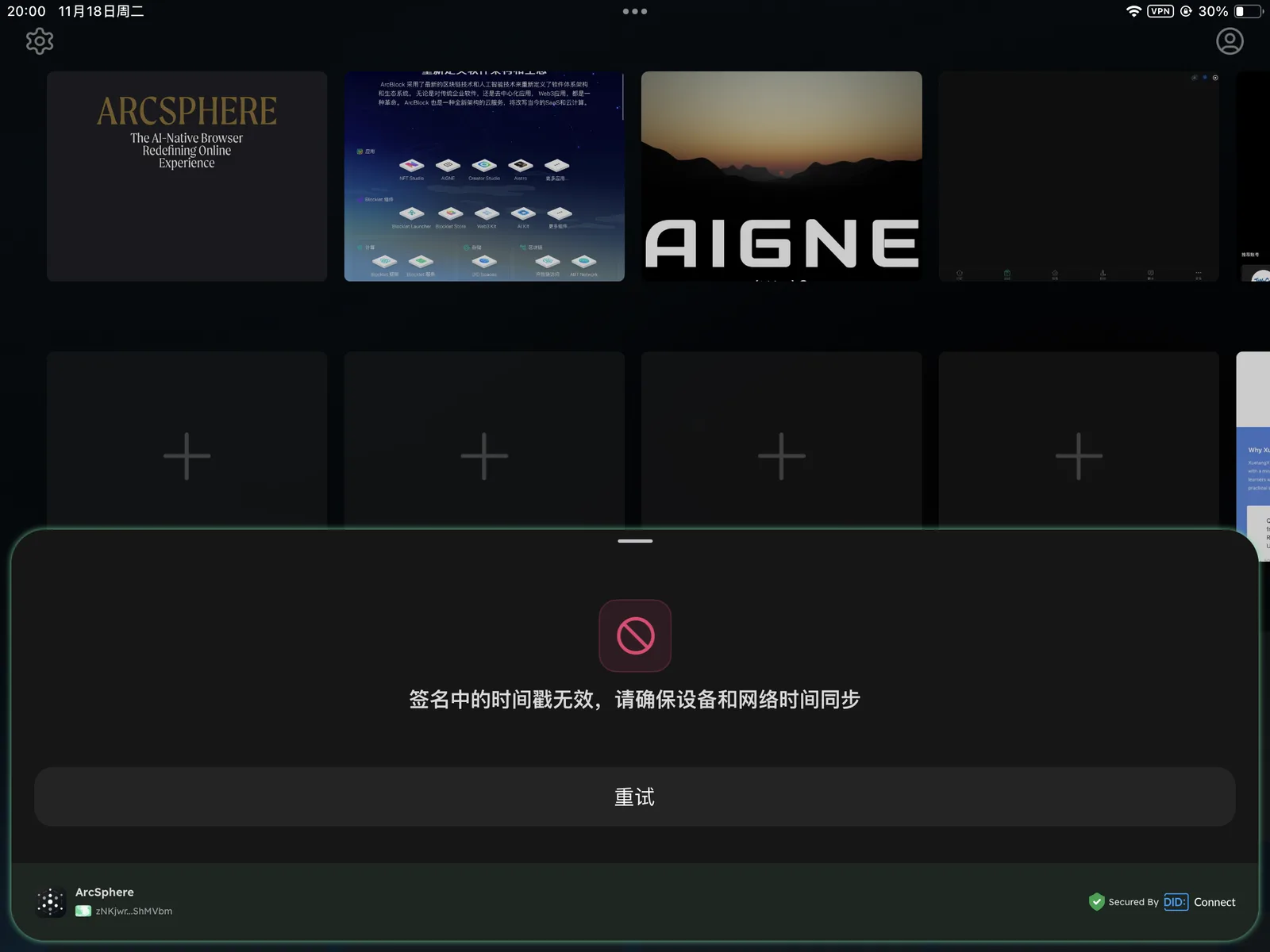Screen dimensions: 1270x952
Task: Open the DID: Connect link
Action: pos(1199,902)
